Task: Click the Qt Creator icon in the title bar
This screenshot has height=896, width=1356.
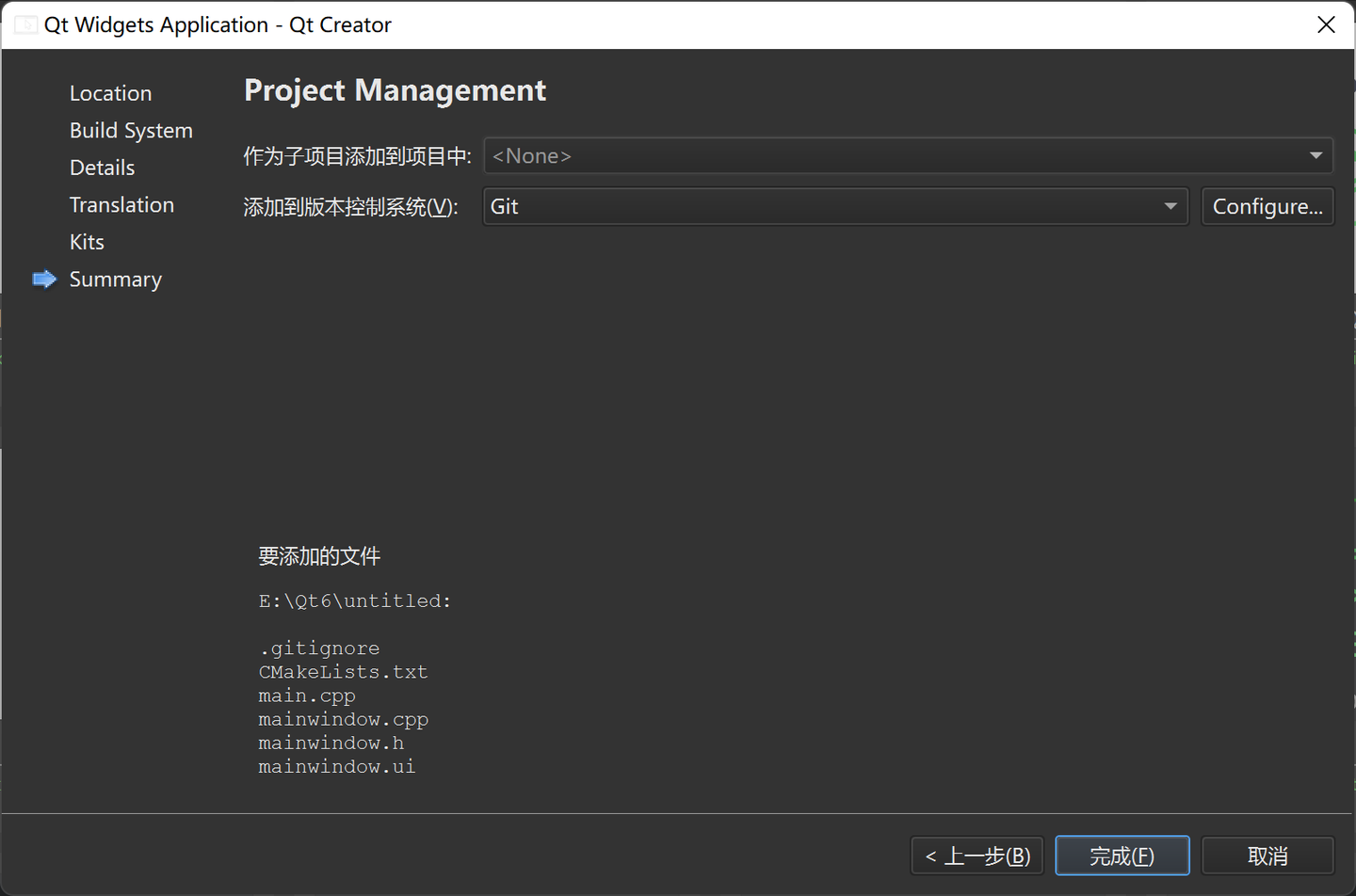Action: [25, 24]
